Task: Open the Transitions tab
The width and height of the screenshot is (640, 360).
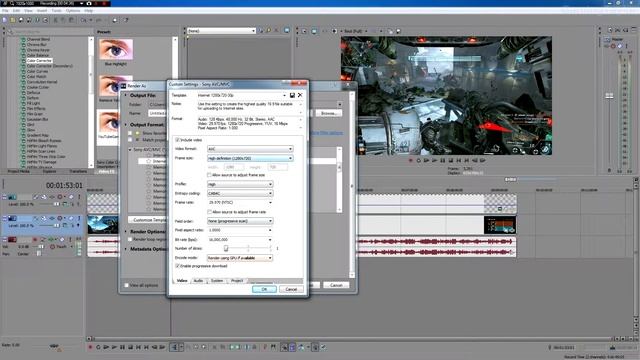Action: pyautogui.click(x=78, y=171)
